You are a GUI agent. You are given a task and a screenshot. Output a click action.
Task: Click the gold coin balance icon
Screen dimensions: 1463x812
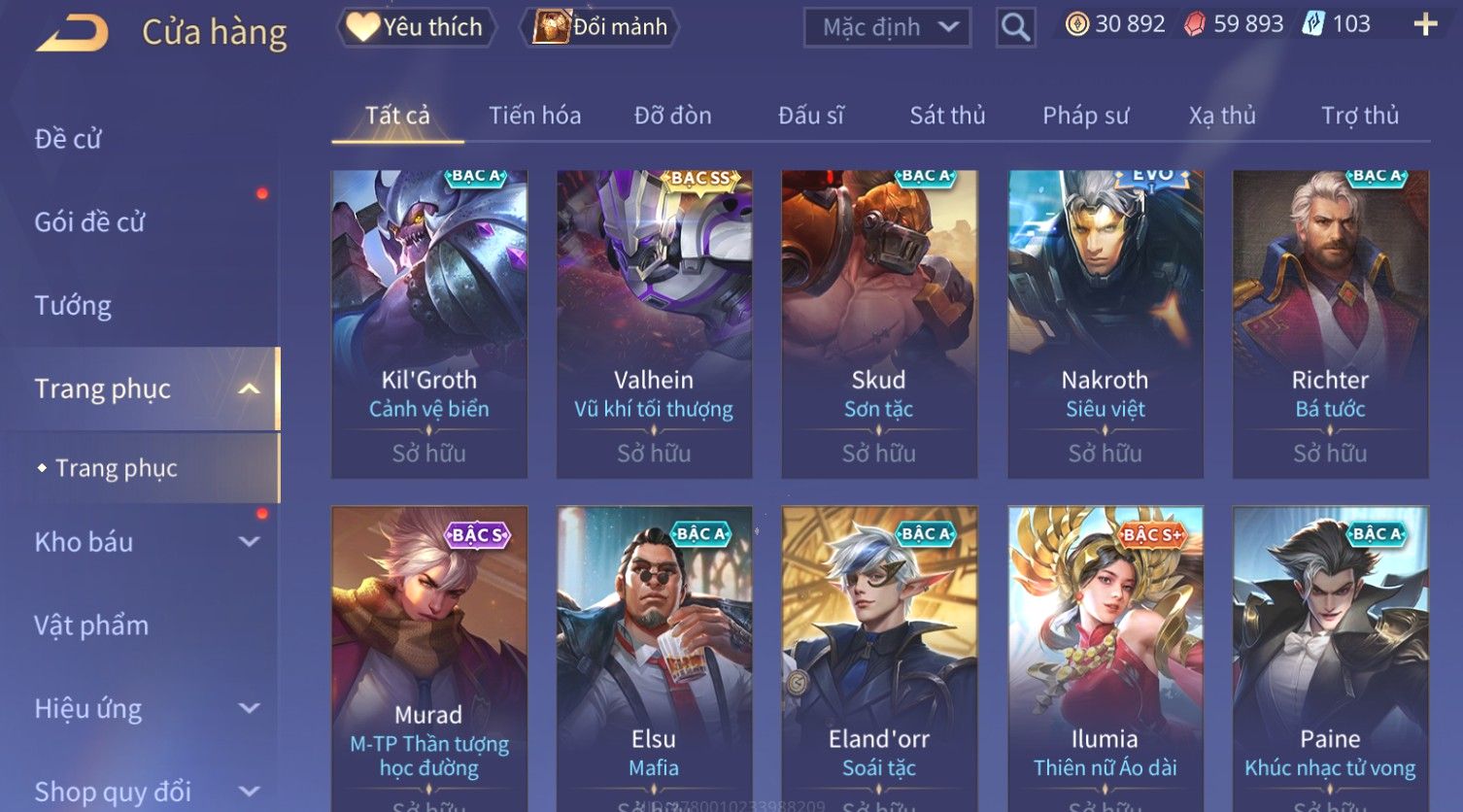[1077, 24]
